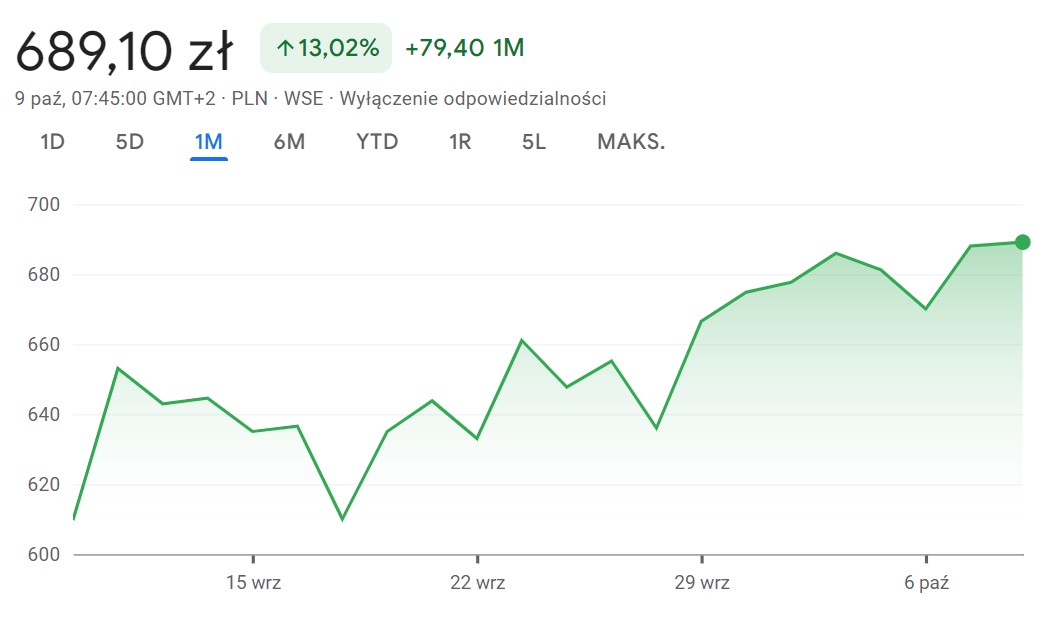Screen dimensions: 1047x630
Task: Click the 29 wrz date label
Action: point(701,583)
